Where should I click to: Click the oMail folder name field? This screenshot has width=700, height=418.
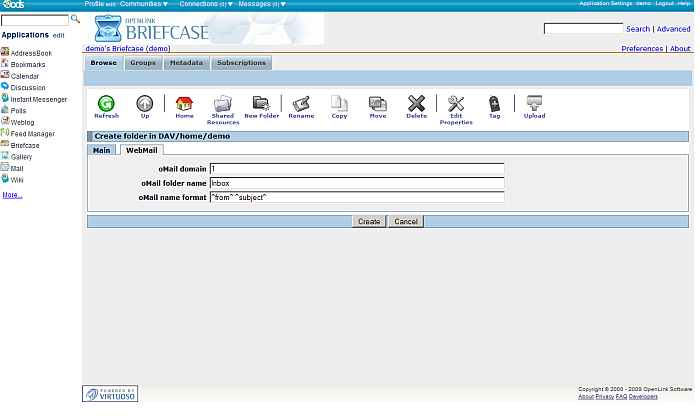tap(356, 183)
